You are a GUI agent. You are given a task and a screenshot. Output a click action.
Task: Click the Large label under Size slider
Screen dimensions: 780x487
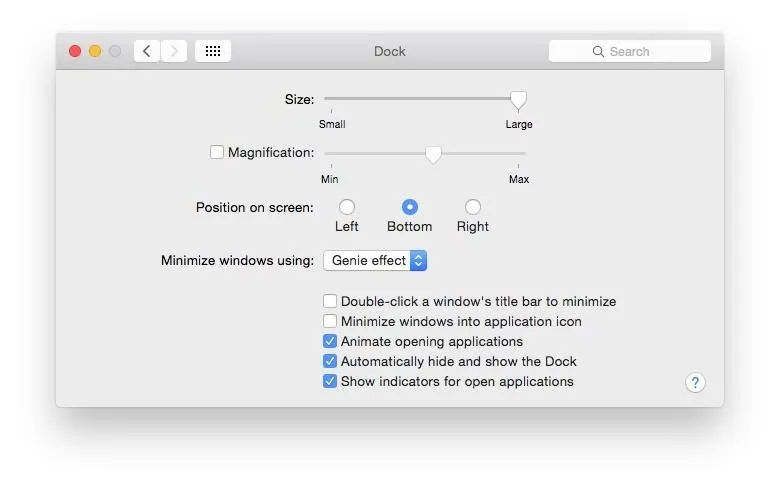click(519, 124)
